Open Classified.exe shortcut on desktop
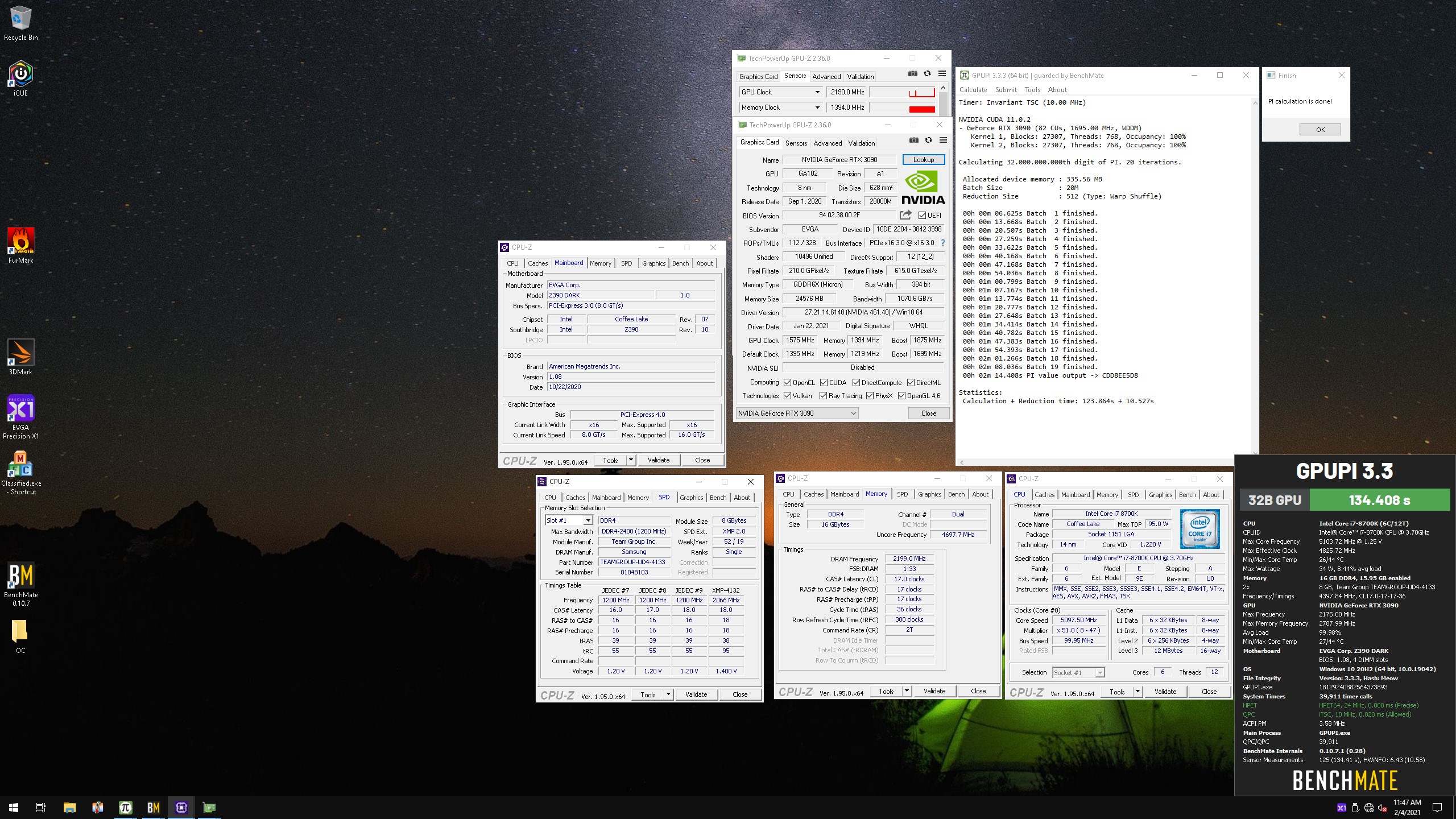The image size is (1456, 819). [20, 473]
